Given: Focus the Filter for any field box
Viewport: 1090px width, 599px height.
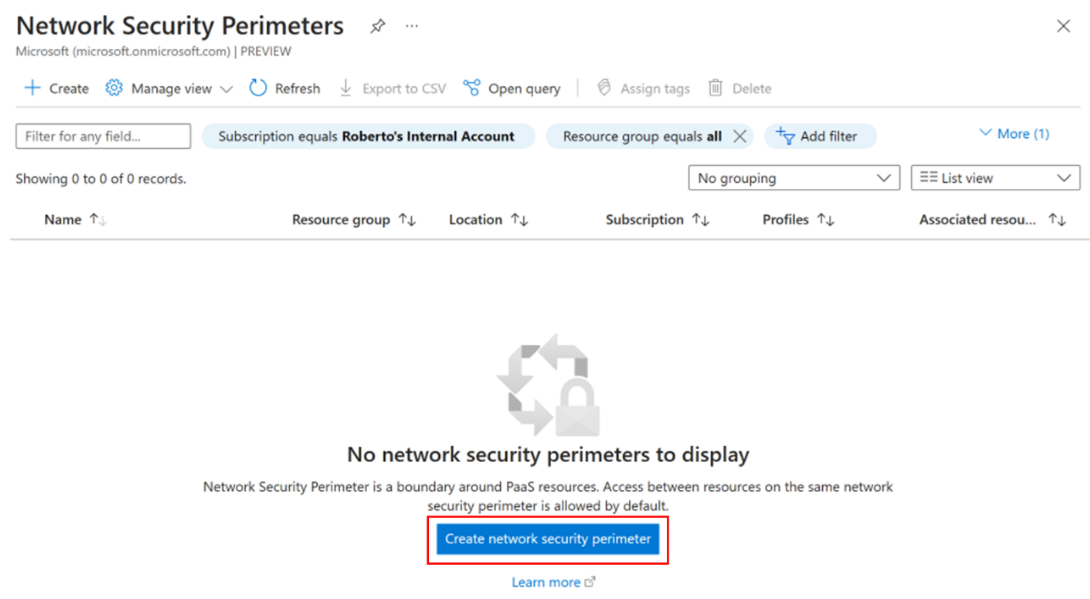Looking at the screenshot, I should (x=103, y=136).
